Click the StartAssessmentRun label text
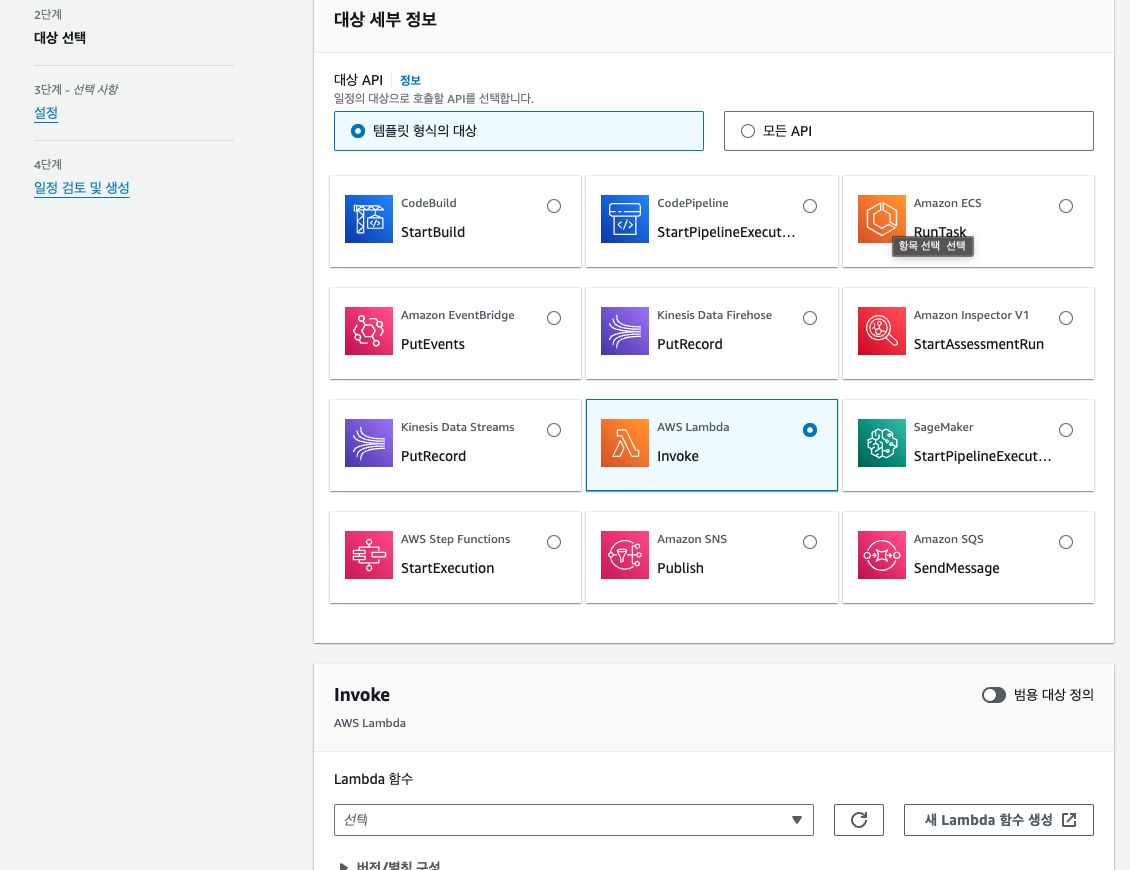Screen dimensions: 1130x870 [x=979, y=344]
